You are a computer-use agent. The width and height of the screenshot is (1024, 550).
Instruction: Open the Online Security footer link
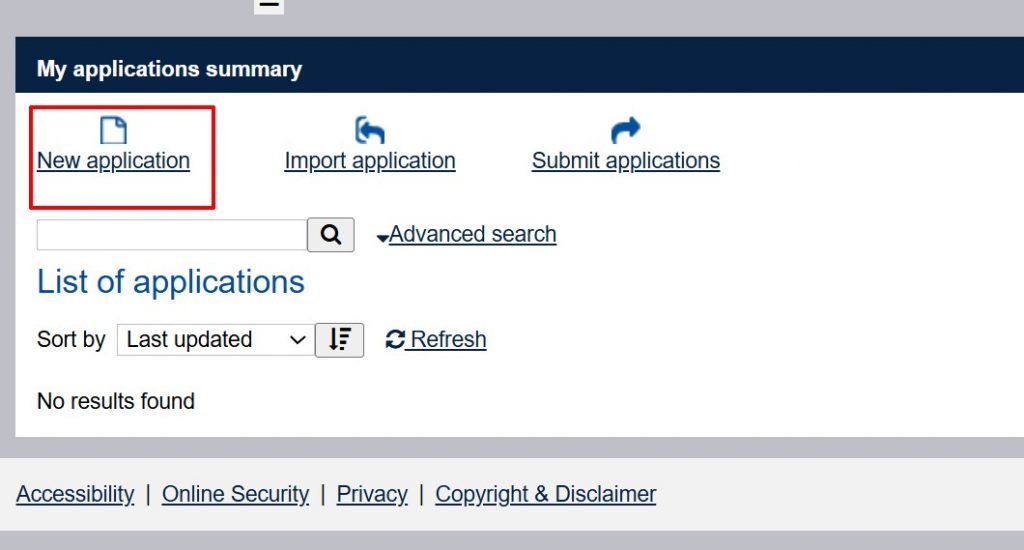tap(236, 494)
